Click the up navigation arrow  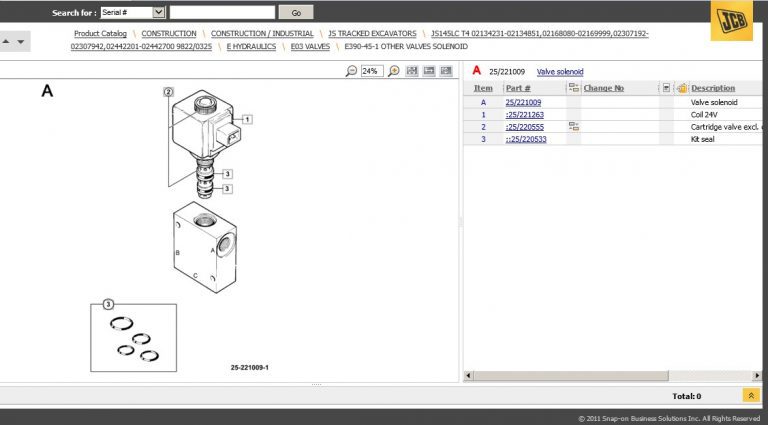6,42
